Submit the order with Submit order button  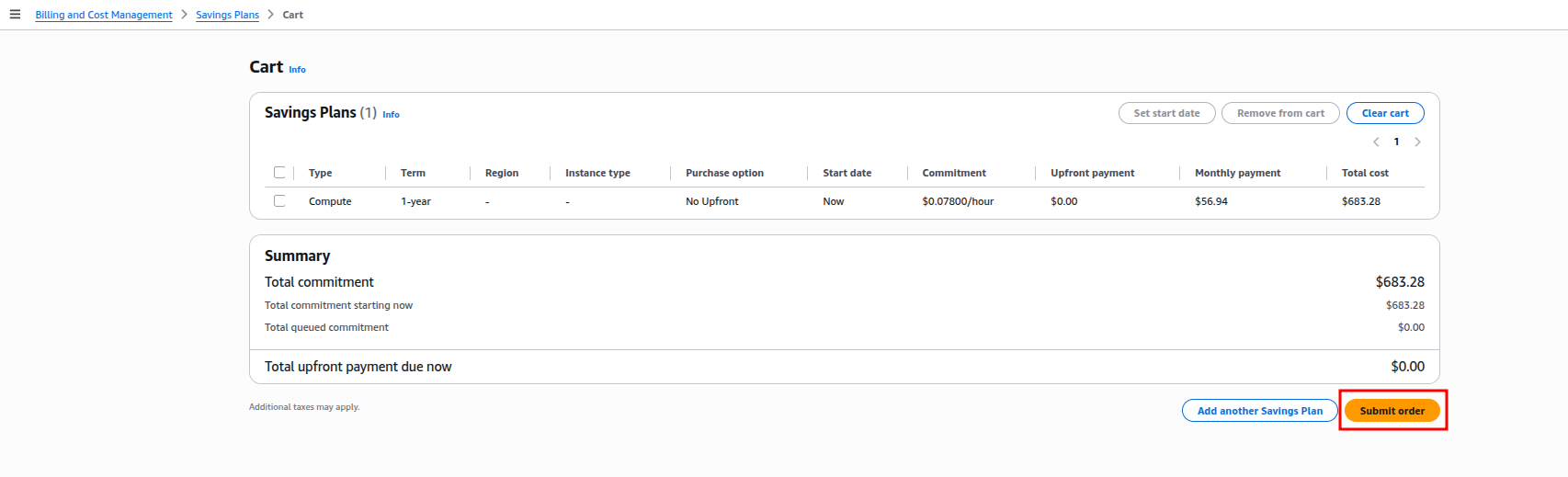[1392, 411]
